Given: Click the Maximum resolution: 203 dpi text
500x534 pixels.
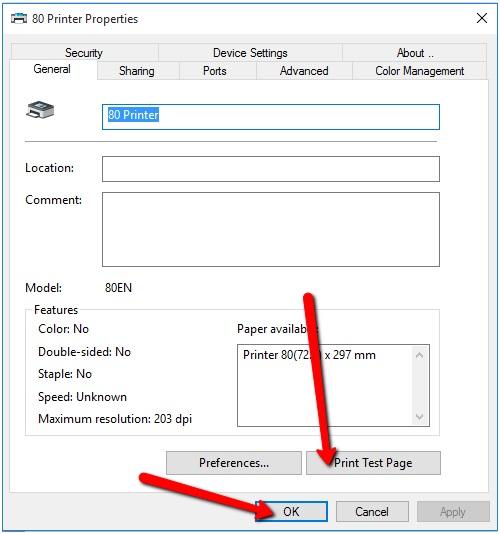Looking at the screenshot, I should (x=115, y=419).
